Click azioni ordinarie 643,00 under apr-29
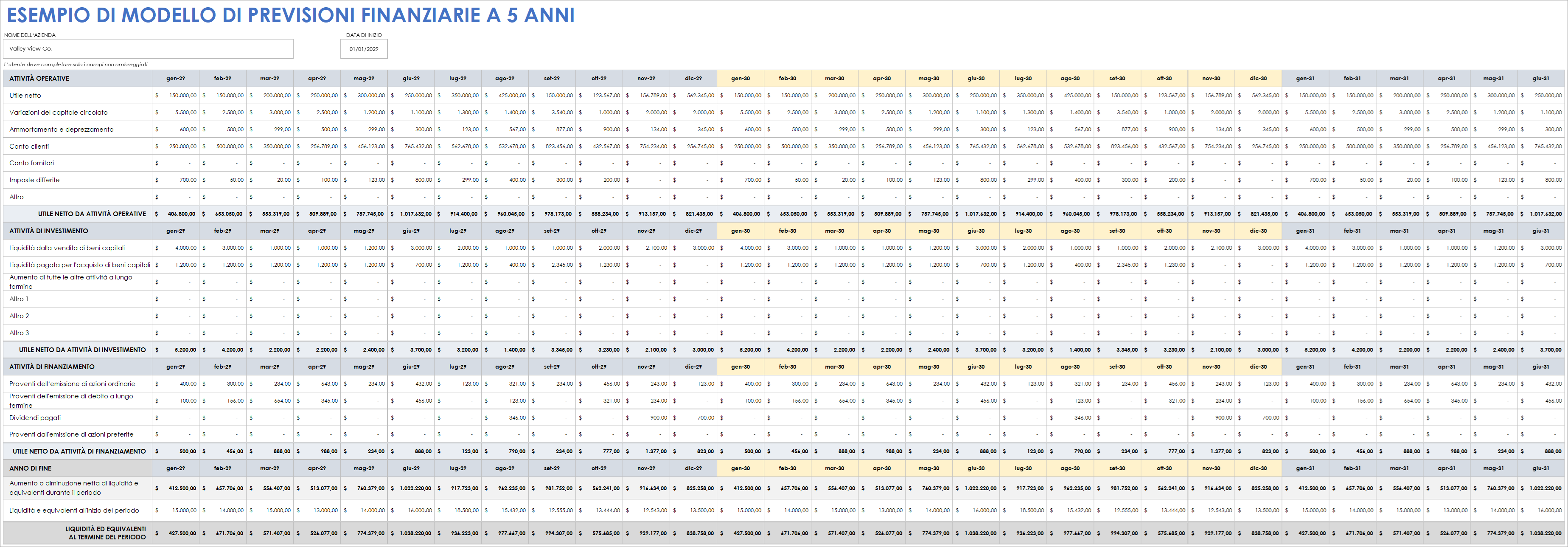This screenshot has width=1568, height=547. coord(317,384)
